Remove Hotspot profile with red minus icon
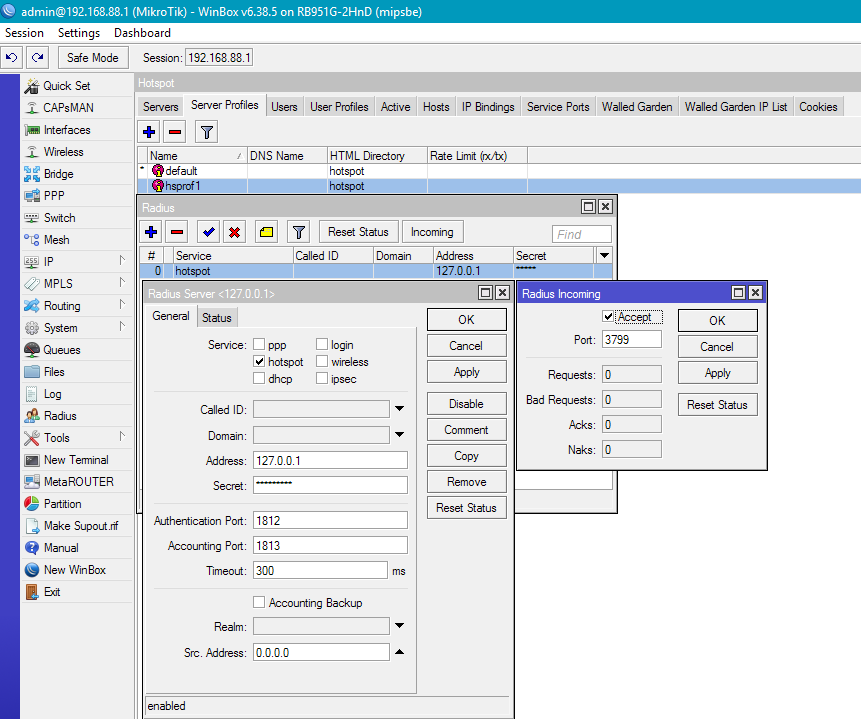 point(175,132)
